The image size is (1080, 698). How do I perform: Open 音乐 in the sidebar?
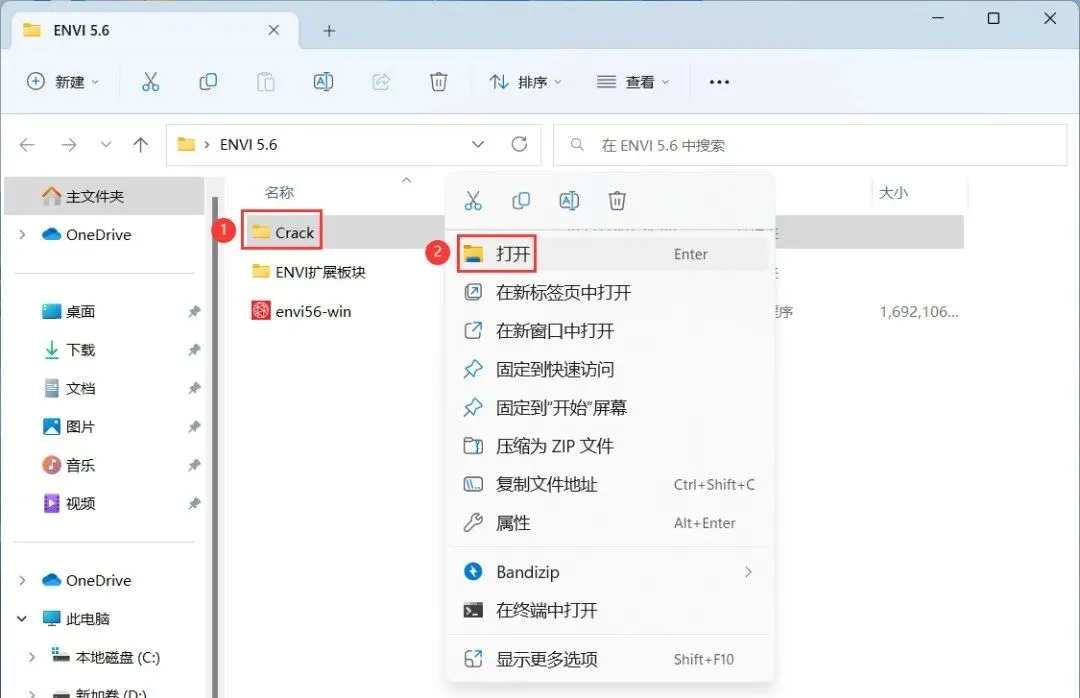[x=68, y=465]
